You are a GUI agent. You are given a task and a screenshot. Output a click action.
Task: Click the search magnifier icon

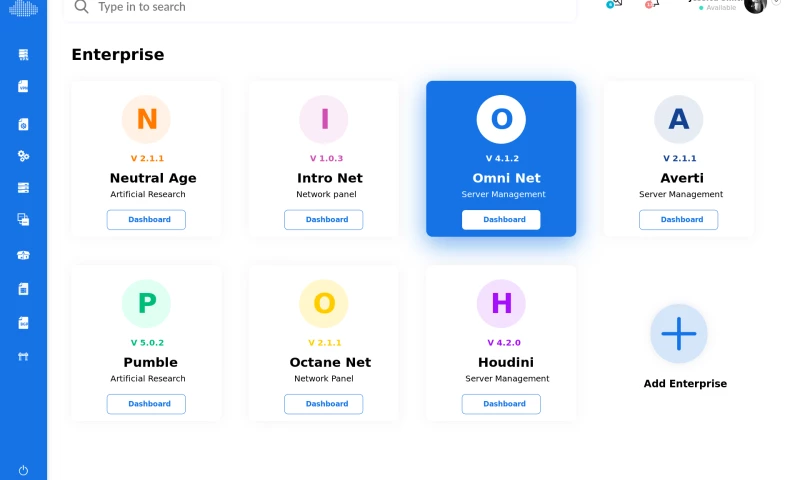tap(82, 7)
